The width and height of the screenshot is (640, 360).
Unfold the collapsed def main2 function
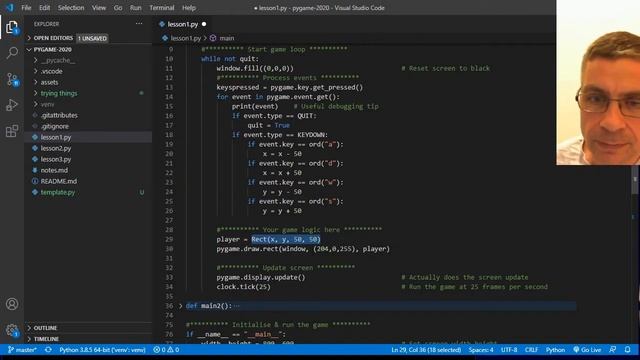(x=180, y=306)
